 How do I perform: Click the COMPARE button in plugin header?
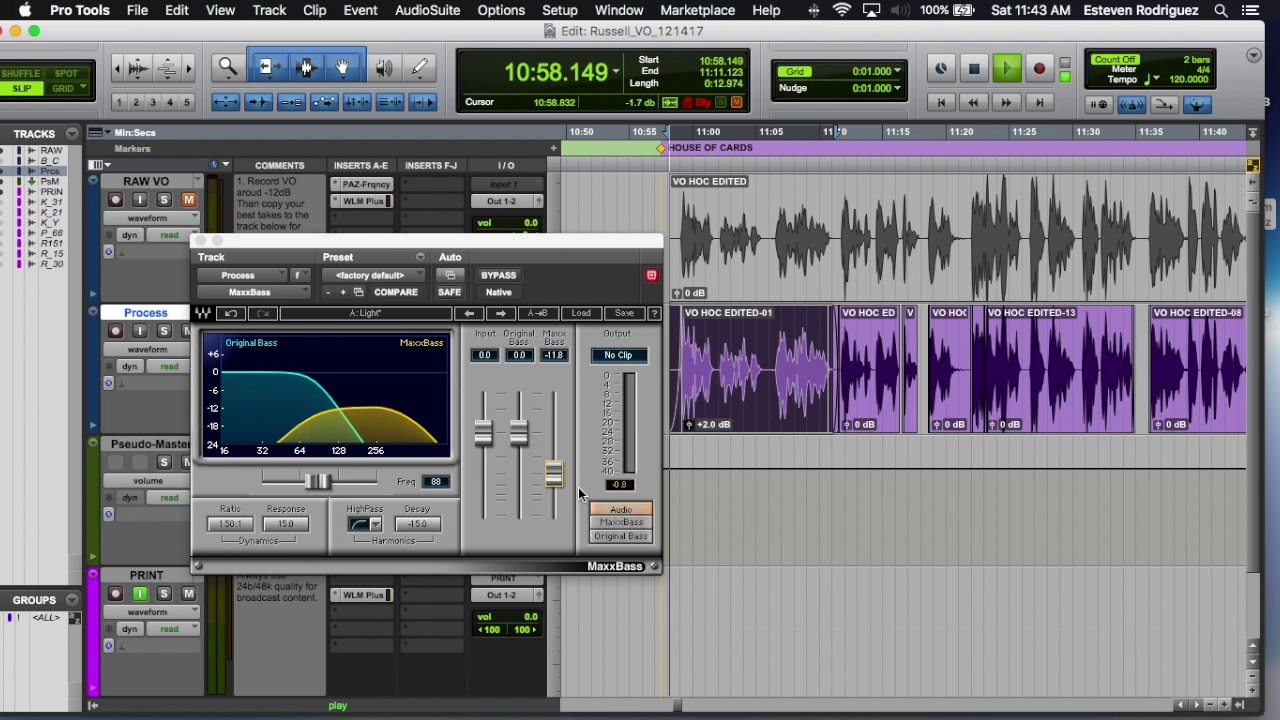[396, 292]
